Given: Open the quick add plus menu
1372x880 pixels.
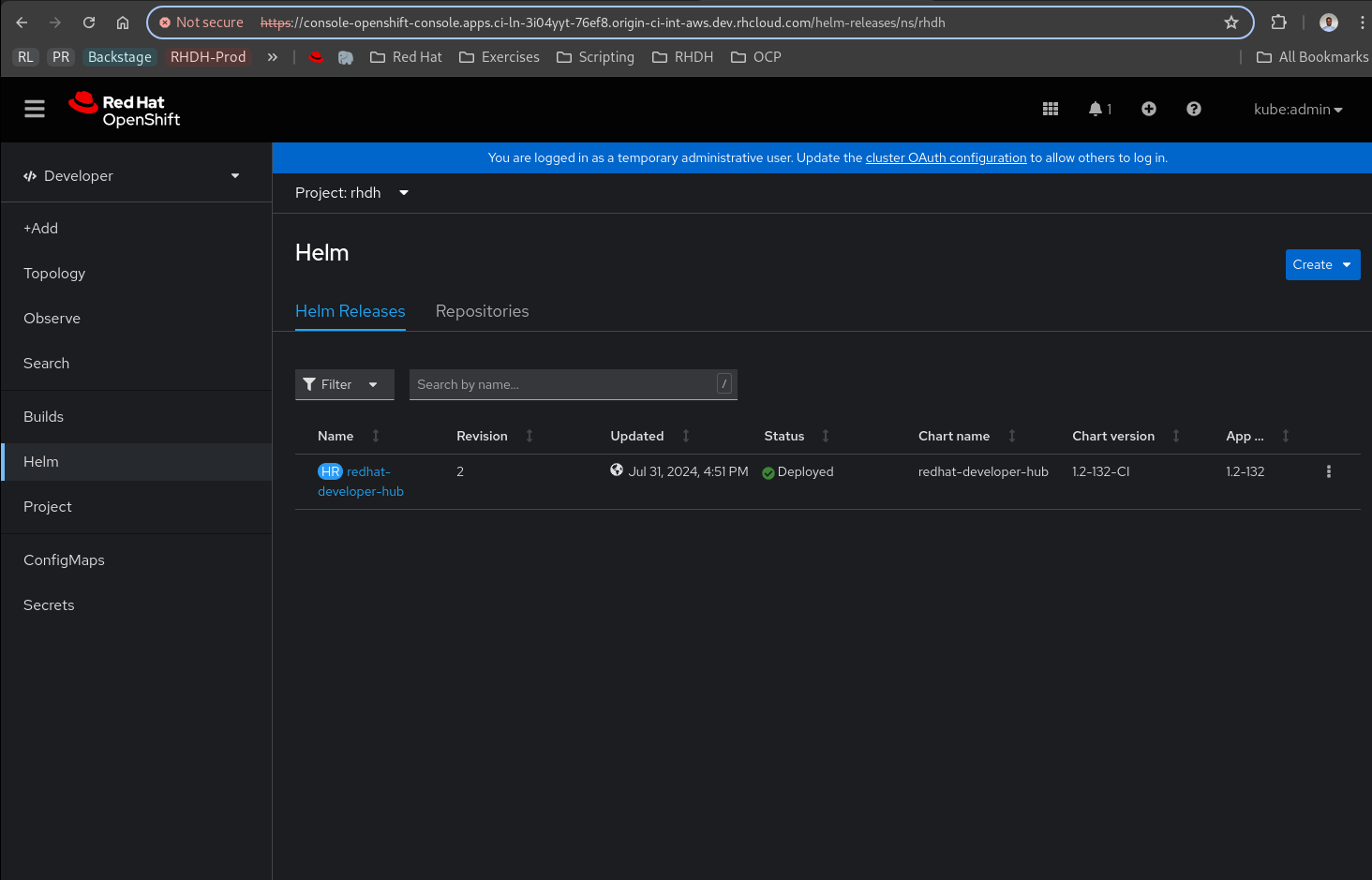Looking at the screenshot, I should tap(1149, 110).
